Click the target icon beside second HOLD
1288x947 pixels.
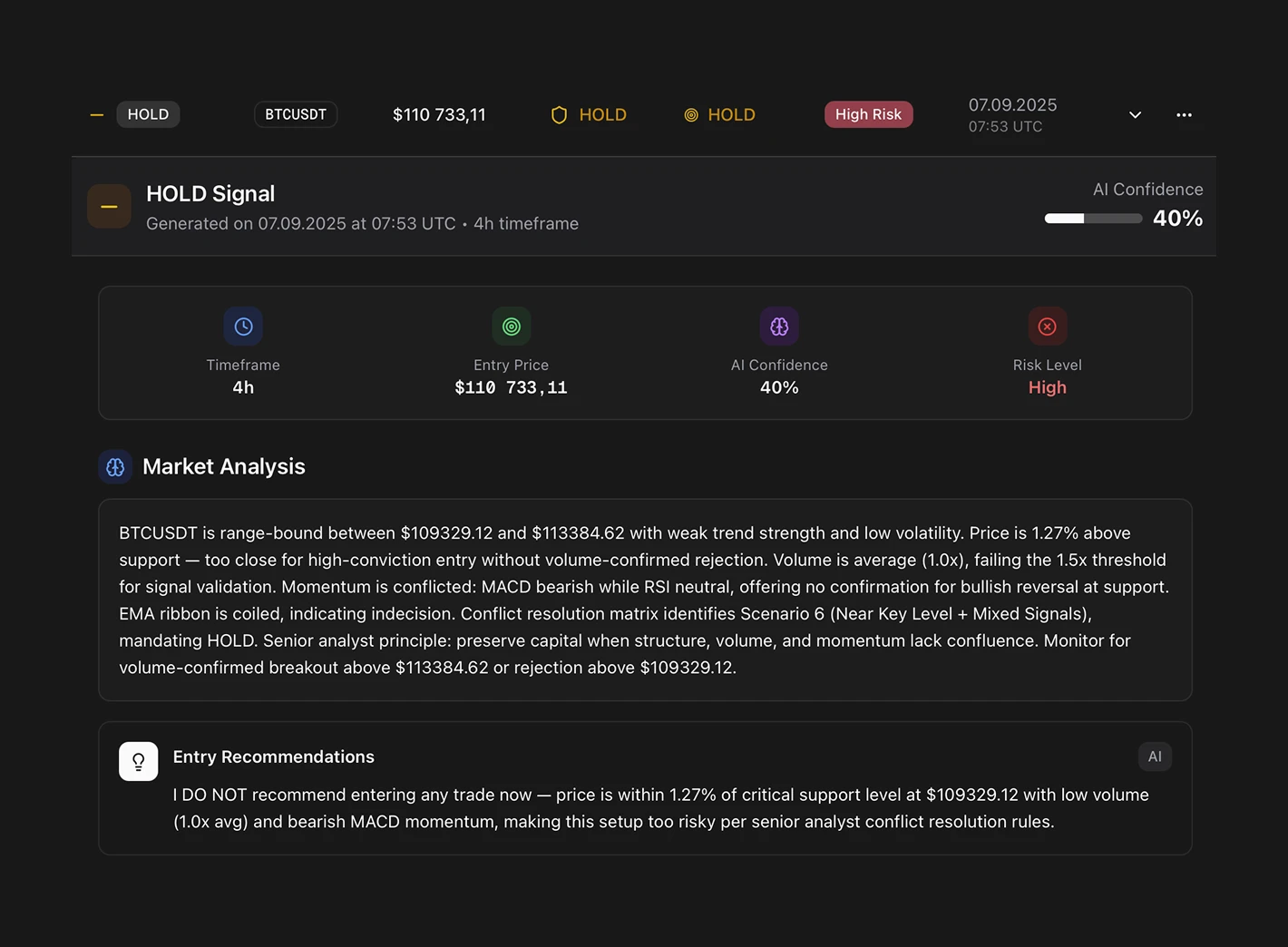click(x=691, y=115)
